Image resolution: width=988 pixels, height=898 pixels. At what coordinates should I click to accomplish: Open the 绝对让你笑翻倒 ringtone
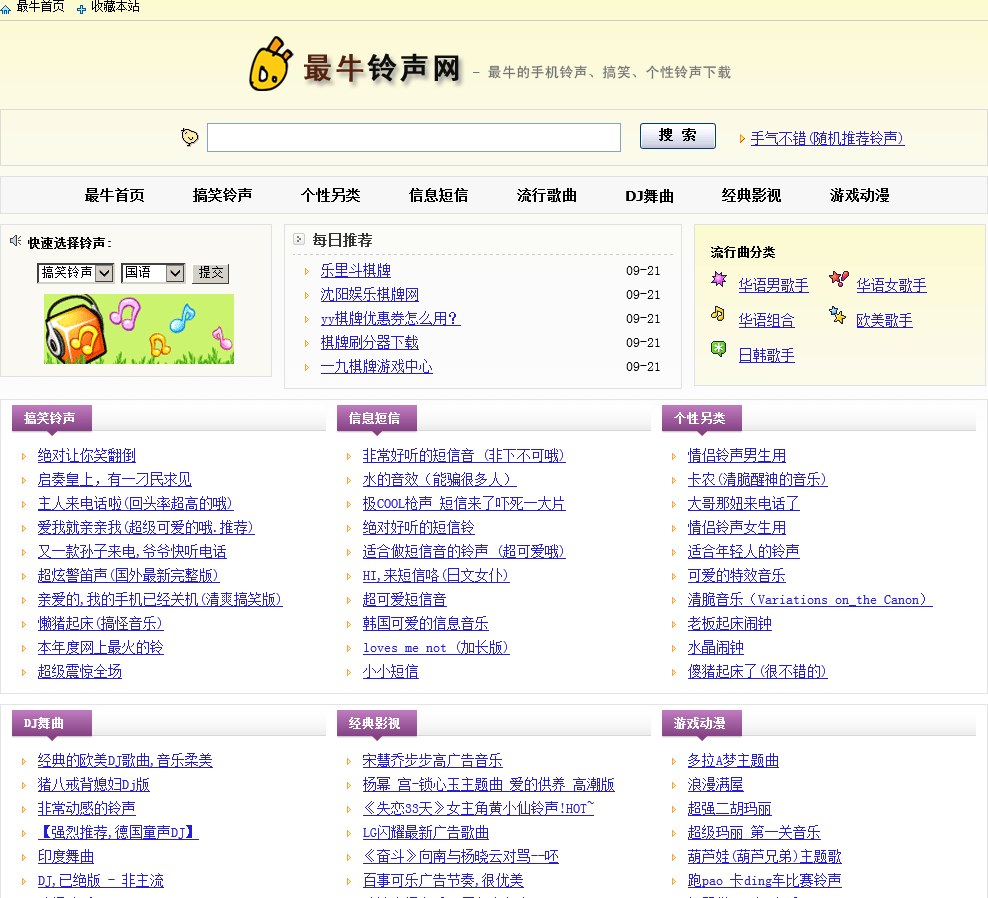coord(86,456)
